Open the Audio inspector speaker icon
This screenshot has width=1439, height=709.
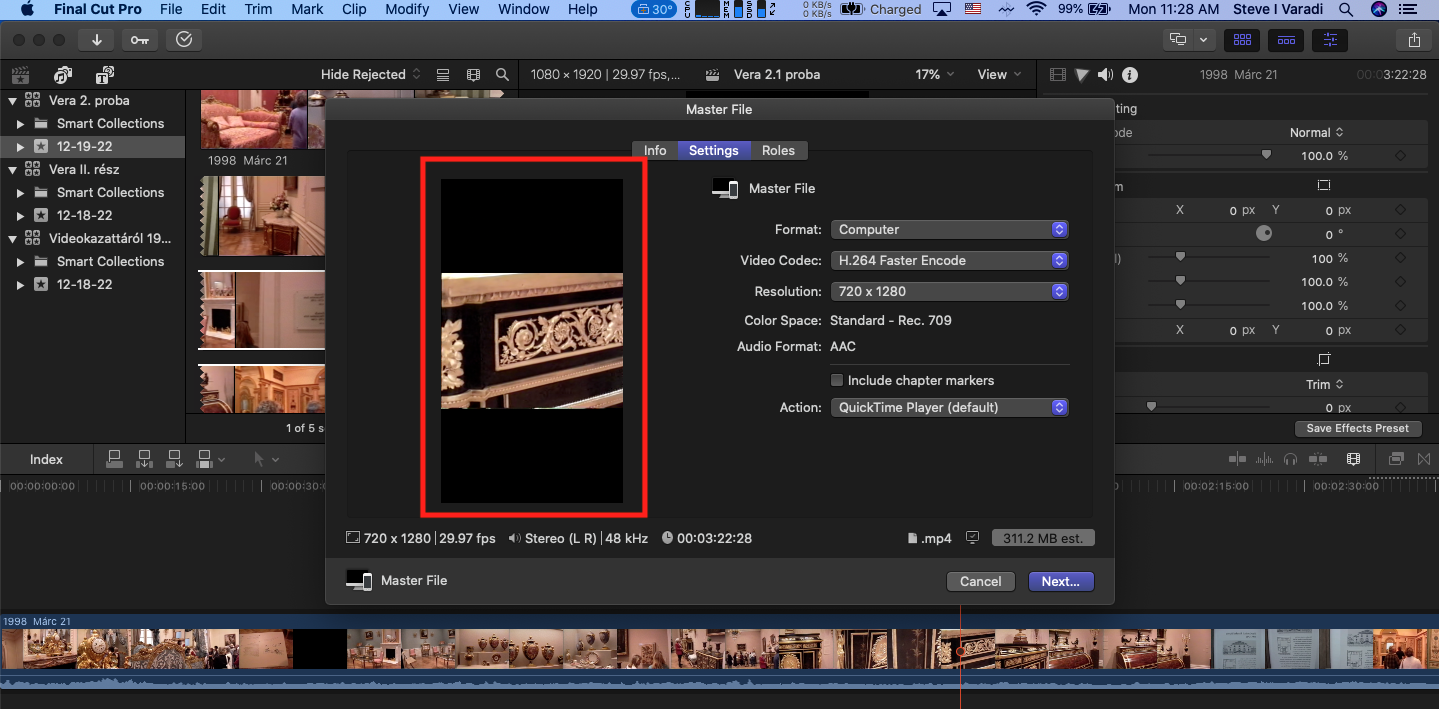tap(1105, 75)
